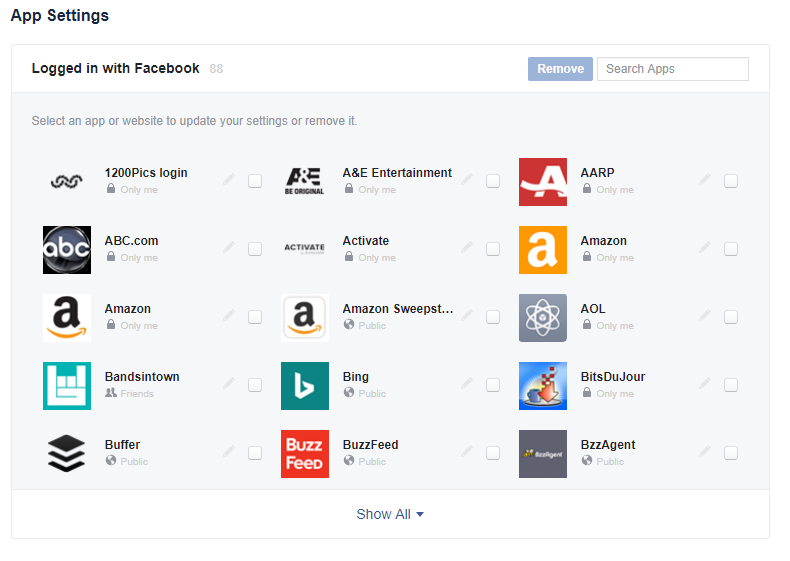
Task: Open the Amazon Sweepstakes app name link
Action: [x=397, y=309]
